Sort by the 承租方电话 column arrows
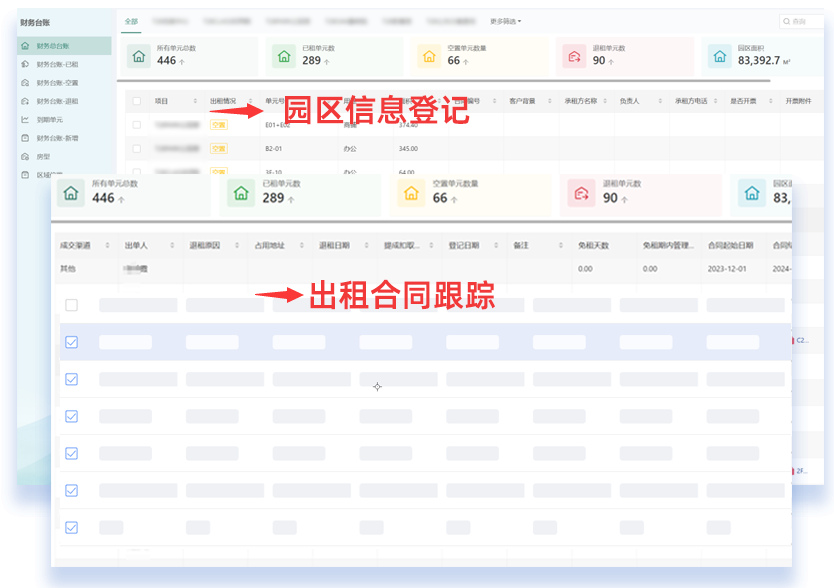Viewport: 834px width, 588px height. pos(715,101)
